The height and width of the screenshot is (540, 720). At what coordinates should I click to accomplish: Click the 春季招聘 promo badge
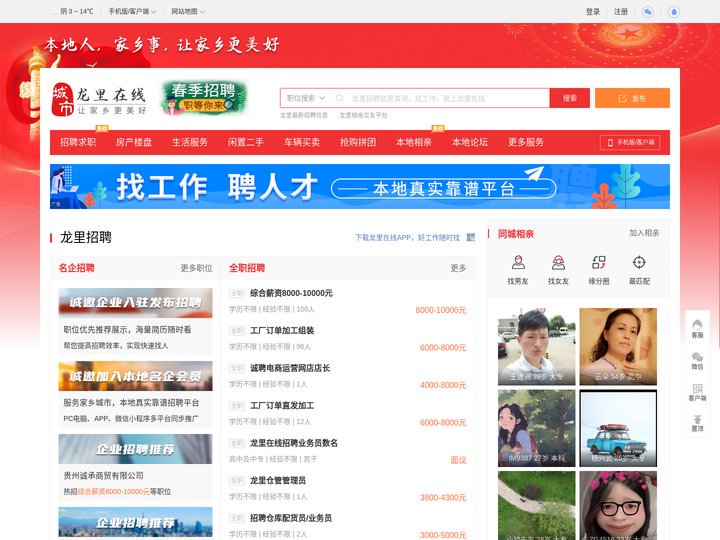tap(205, 98)
